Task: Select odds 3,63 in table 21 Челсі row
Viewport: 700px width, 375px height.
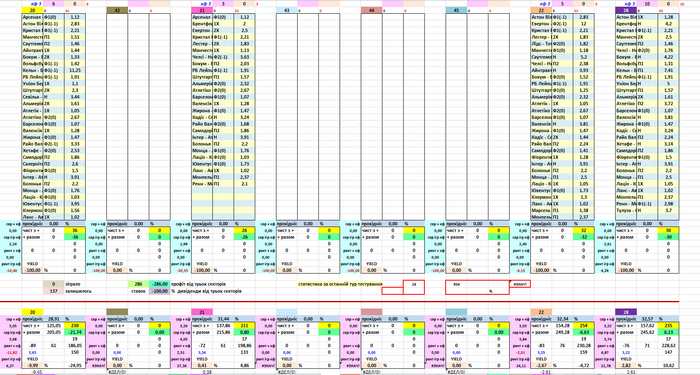Action: pos(244,57)
